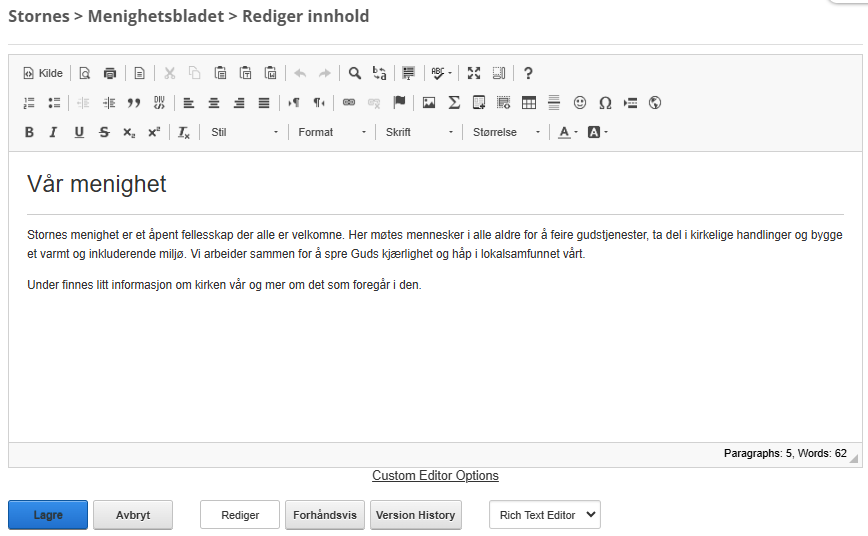Open the Format dropdown

(332, 132)
